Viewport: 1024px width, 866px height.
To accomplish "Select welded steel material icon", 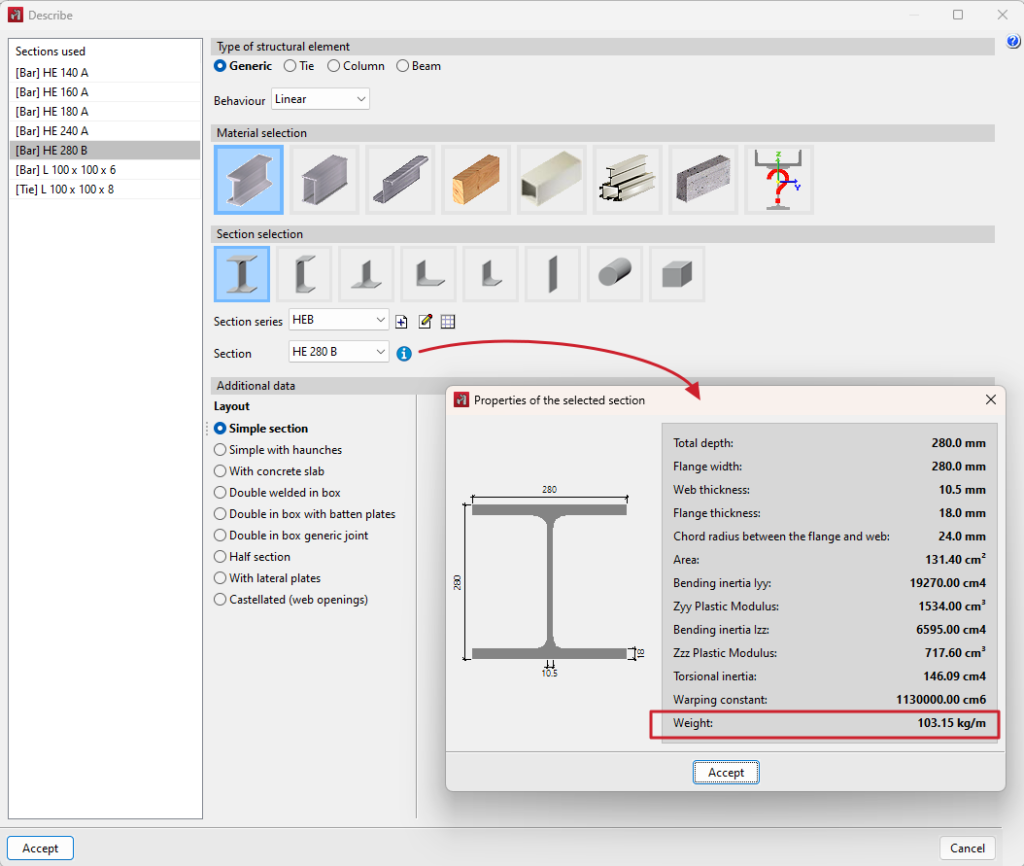I will (325, 180).
